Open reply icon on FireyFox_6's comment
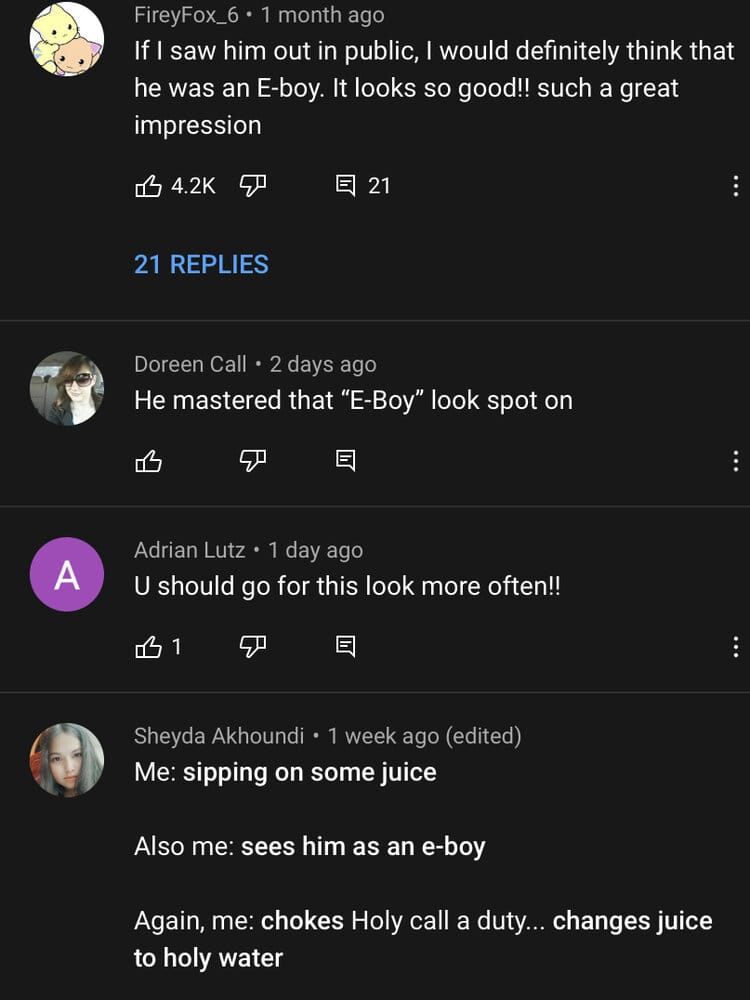The width and height of the screenshot is (750, 1000). tap(346, 186)
